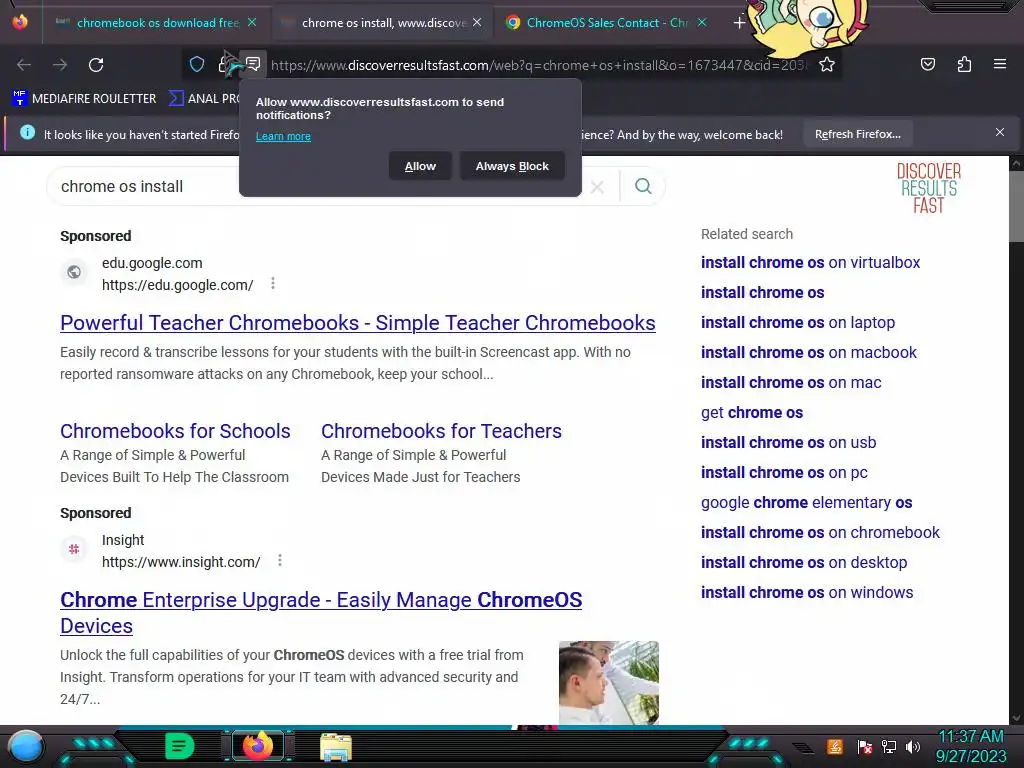Click the notification permission icon in address bar
The width and height of the screenshot is (1024, 768).
click(x=253, y=64)
